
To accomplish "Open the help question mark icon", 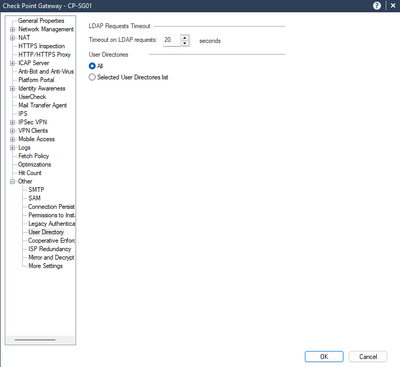I will (377, 6).
